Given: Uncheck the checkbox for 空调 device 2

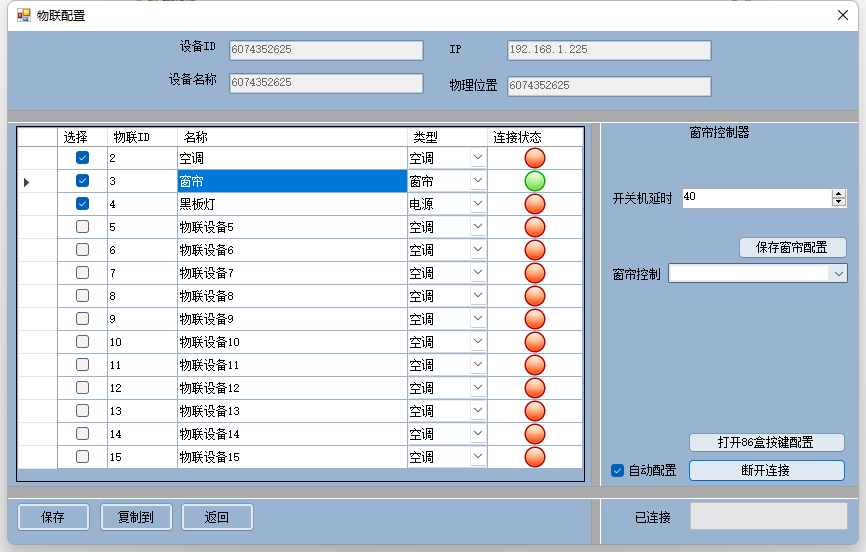Looking at the screenshot, I should 83,158.
